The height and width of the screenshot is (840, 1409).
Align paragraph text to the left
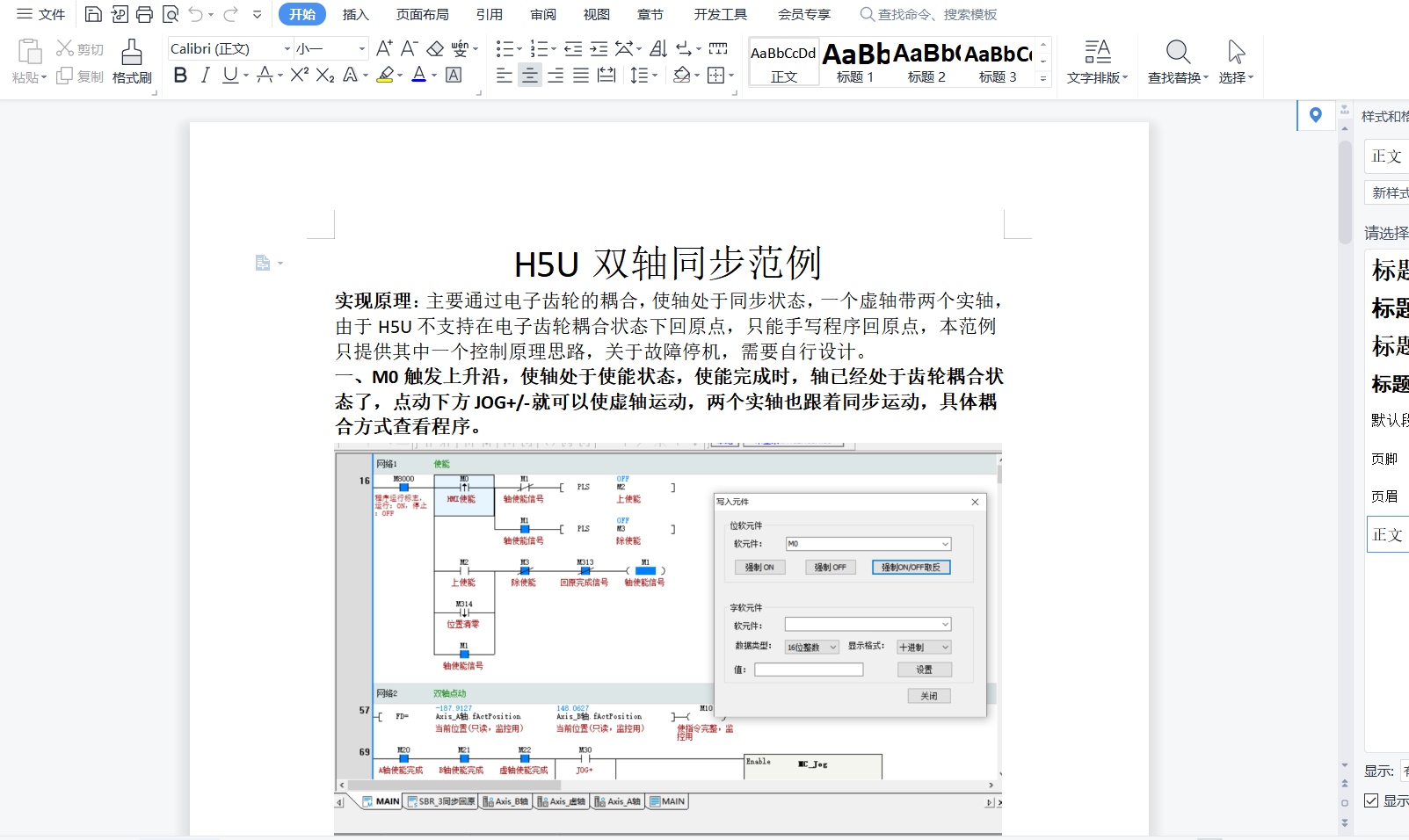pos(505,76)
